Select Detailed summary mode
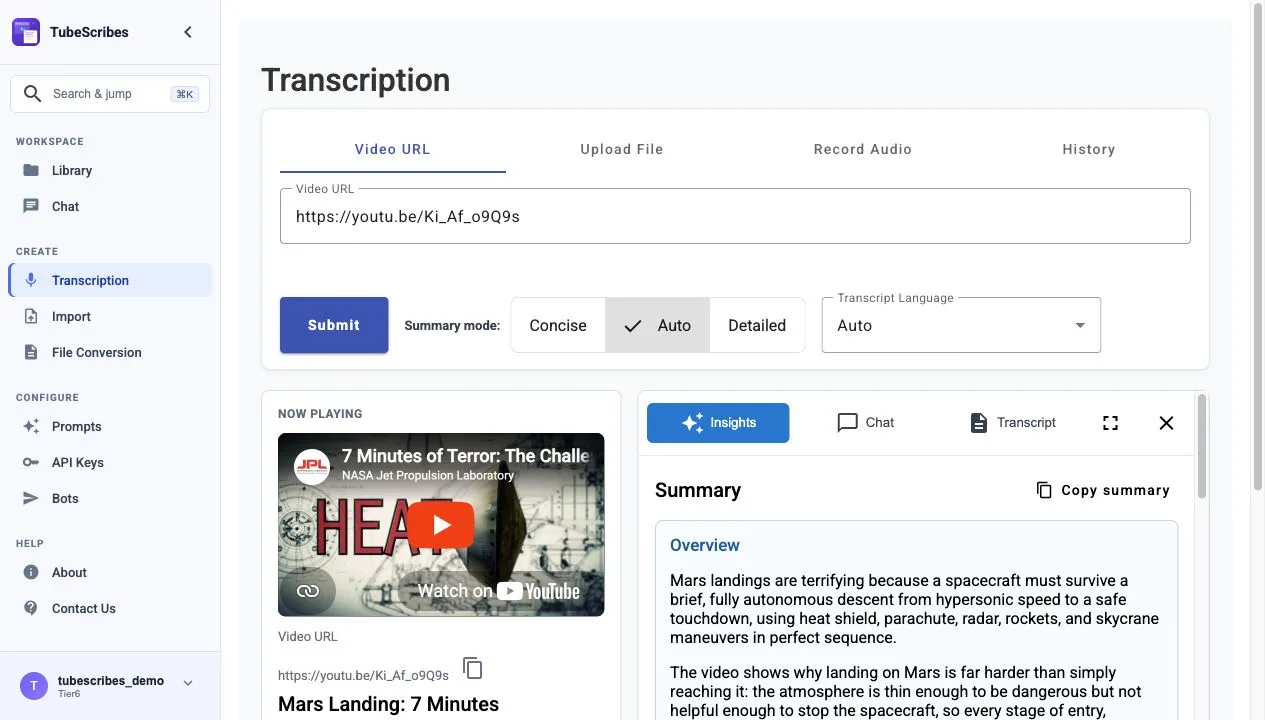 [757, 325]
